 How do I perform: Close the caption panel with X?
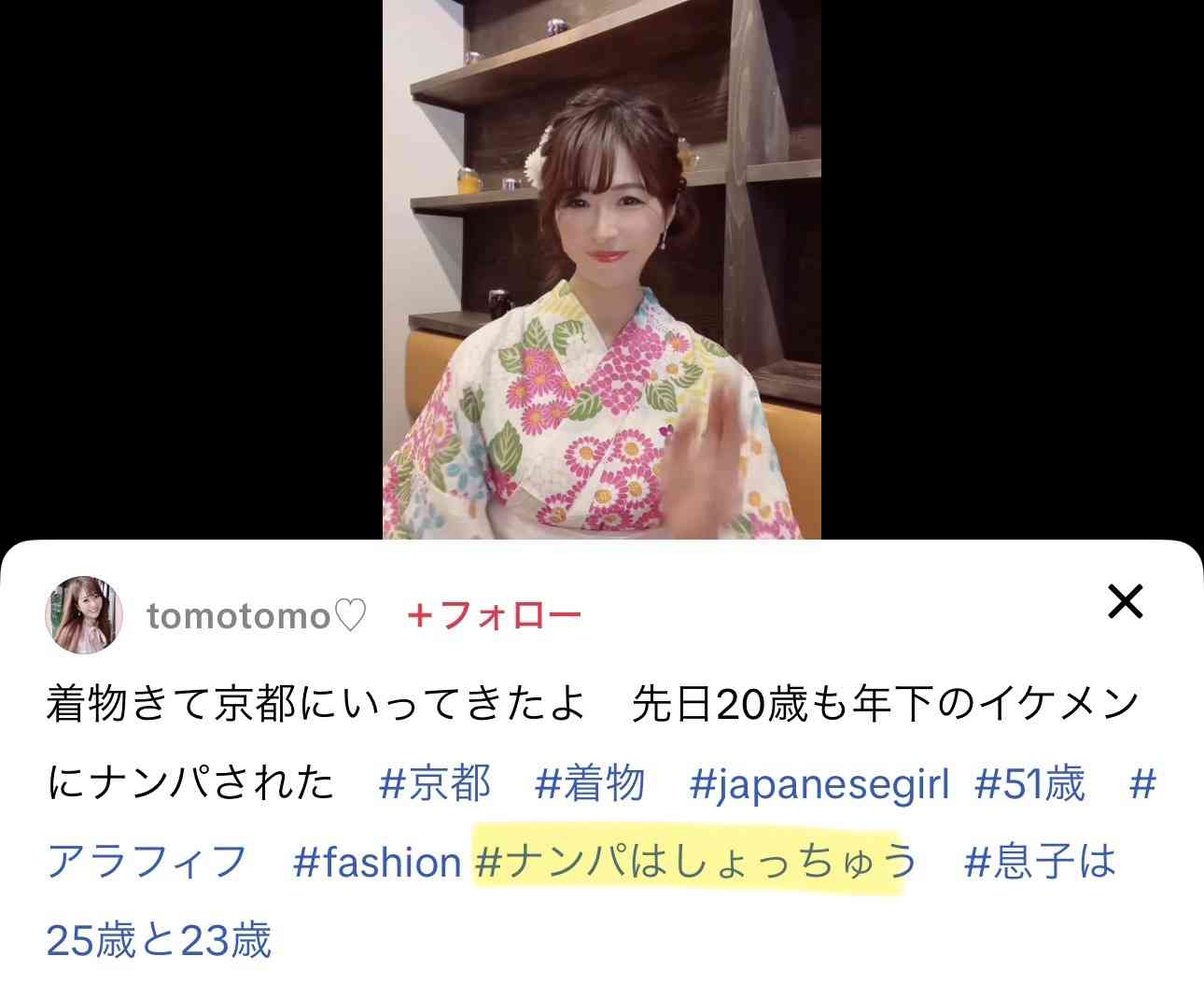pyautogui.click(x=1126, y=602)
